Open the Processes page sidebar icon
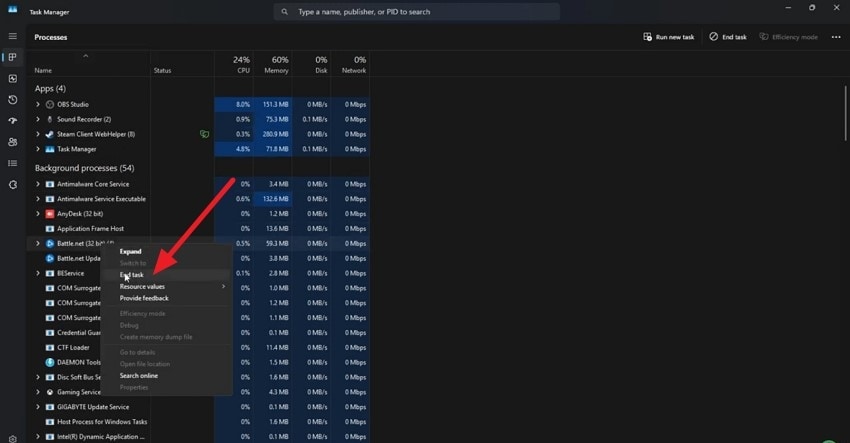 pos(12,57)
